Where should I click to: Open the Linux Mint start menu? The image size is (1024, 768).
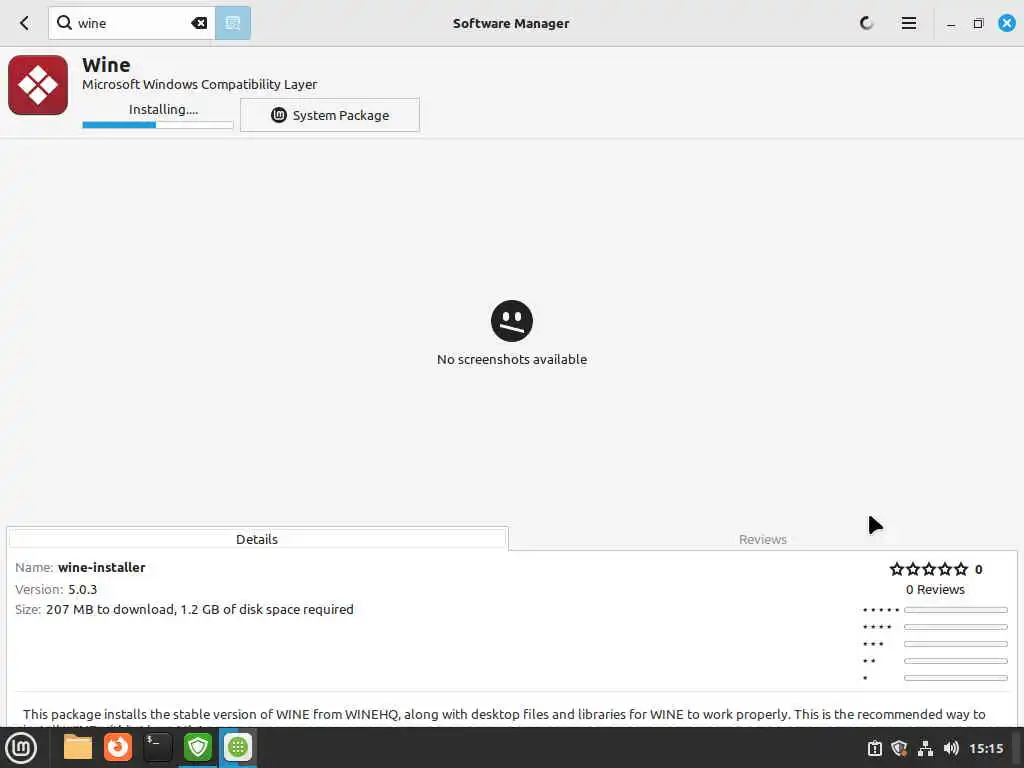(x=21, y=748)
